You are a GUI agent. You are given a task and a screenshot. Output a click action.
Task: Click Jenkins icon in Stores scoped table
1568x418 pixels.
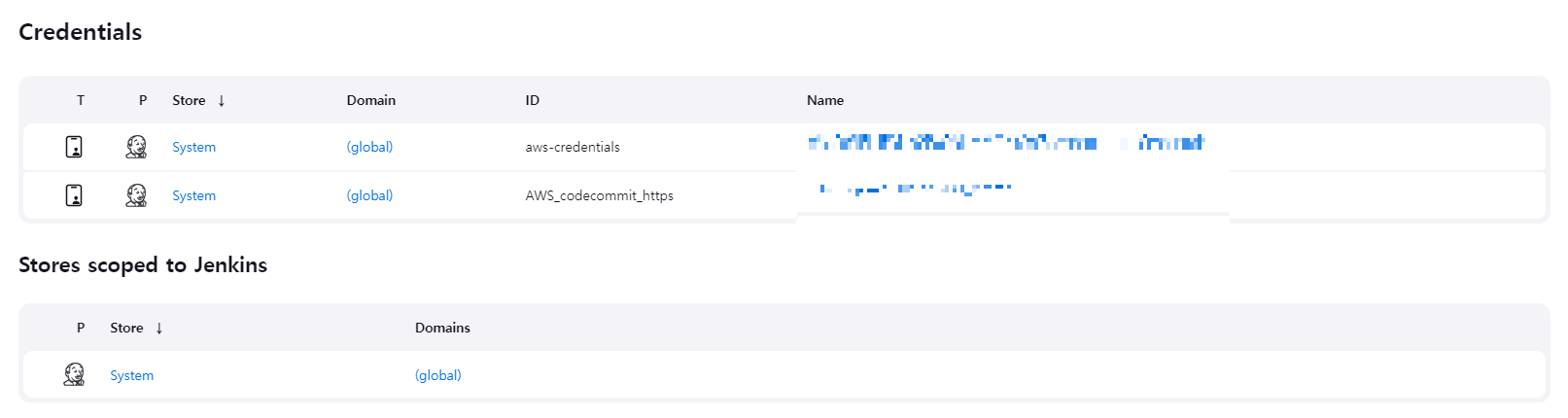click(74, 374)
